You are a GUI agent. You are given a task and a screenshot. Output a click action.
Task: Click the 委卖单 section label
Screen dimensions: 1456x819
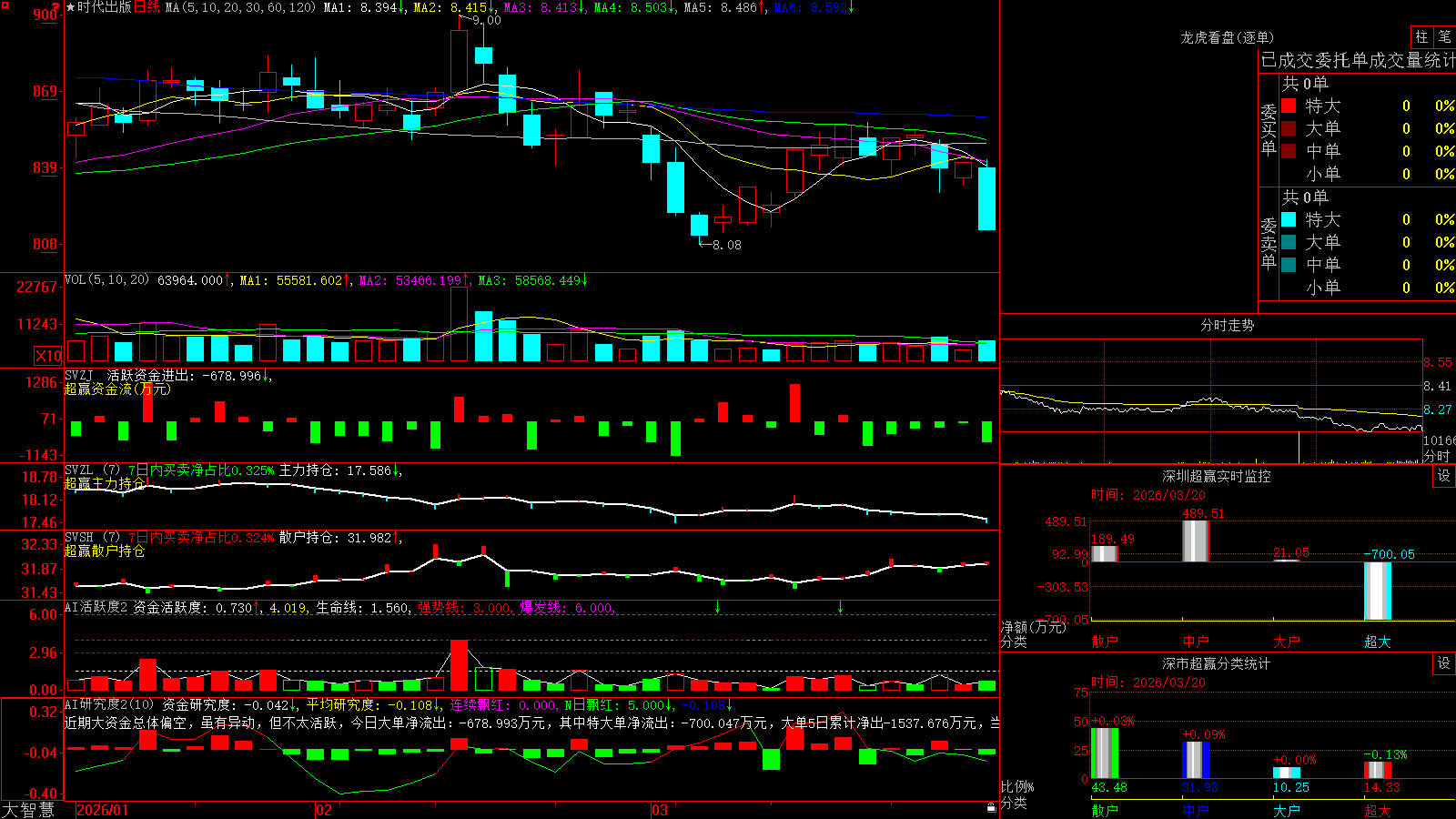coord(1269,243)
